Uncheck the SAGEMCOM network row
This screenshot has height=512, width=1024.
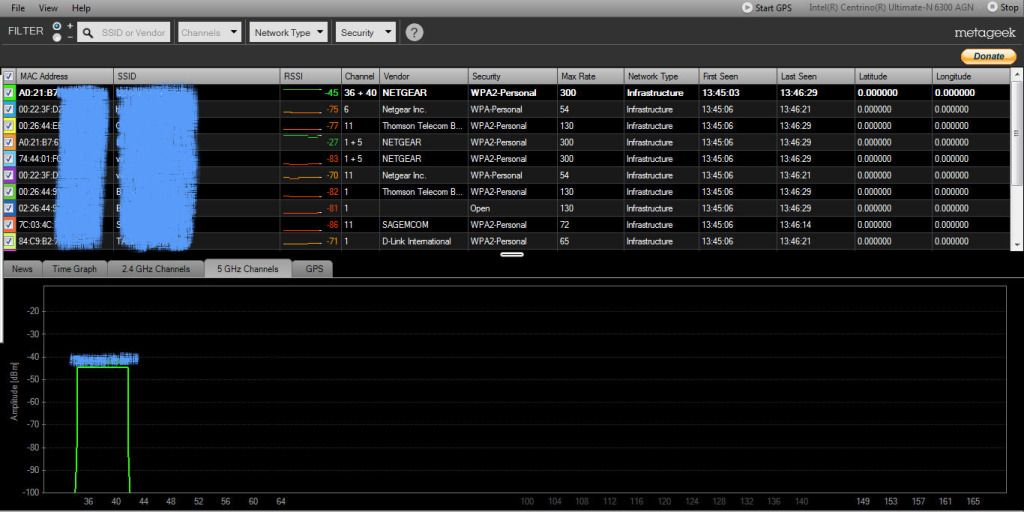coord(9,225)
